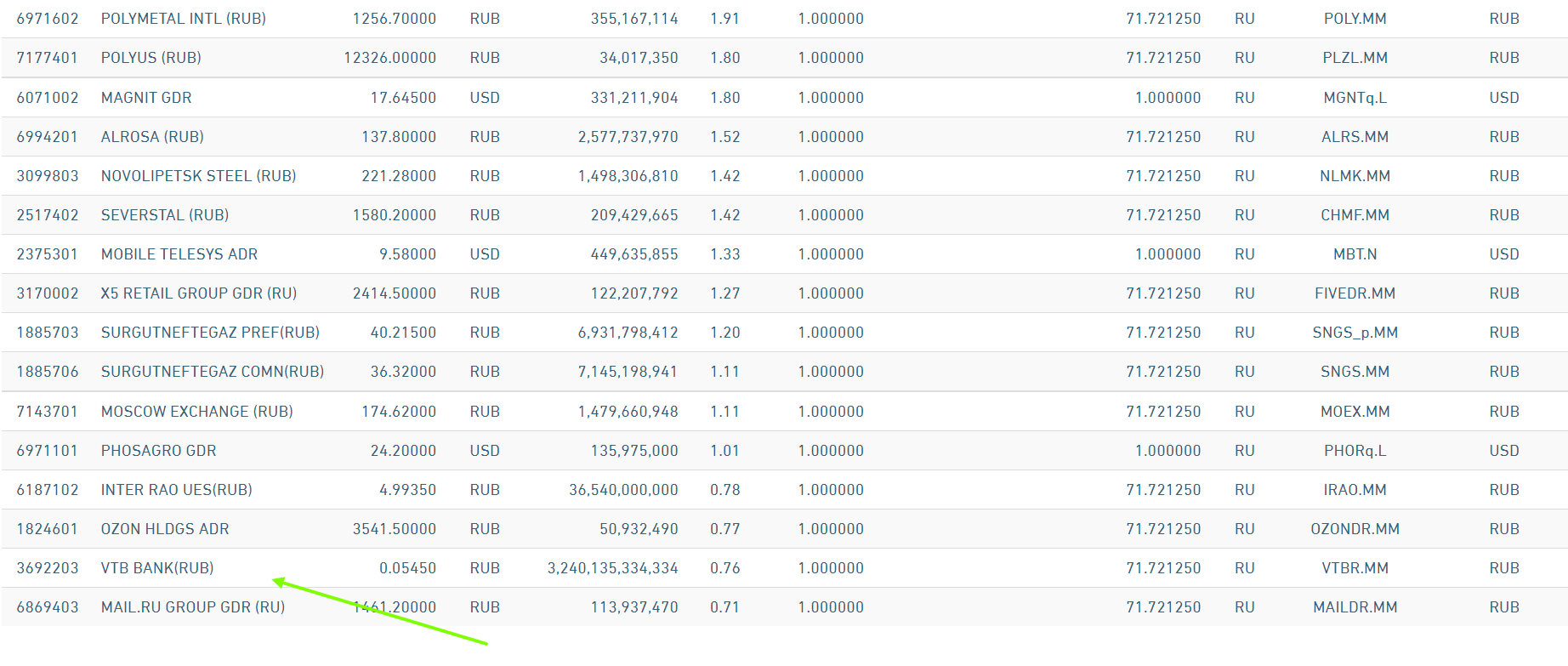Select share count 355,167,114
This screenshot has width=1568, height=666.
point(635,19)
